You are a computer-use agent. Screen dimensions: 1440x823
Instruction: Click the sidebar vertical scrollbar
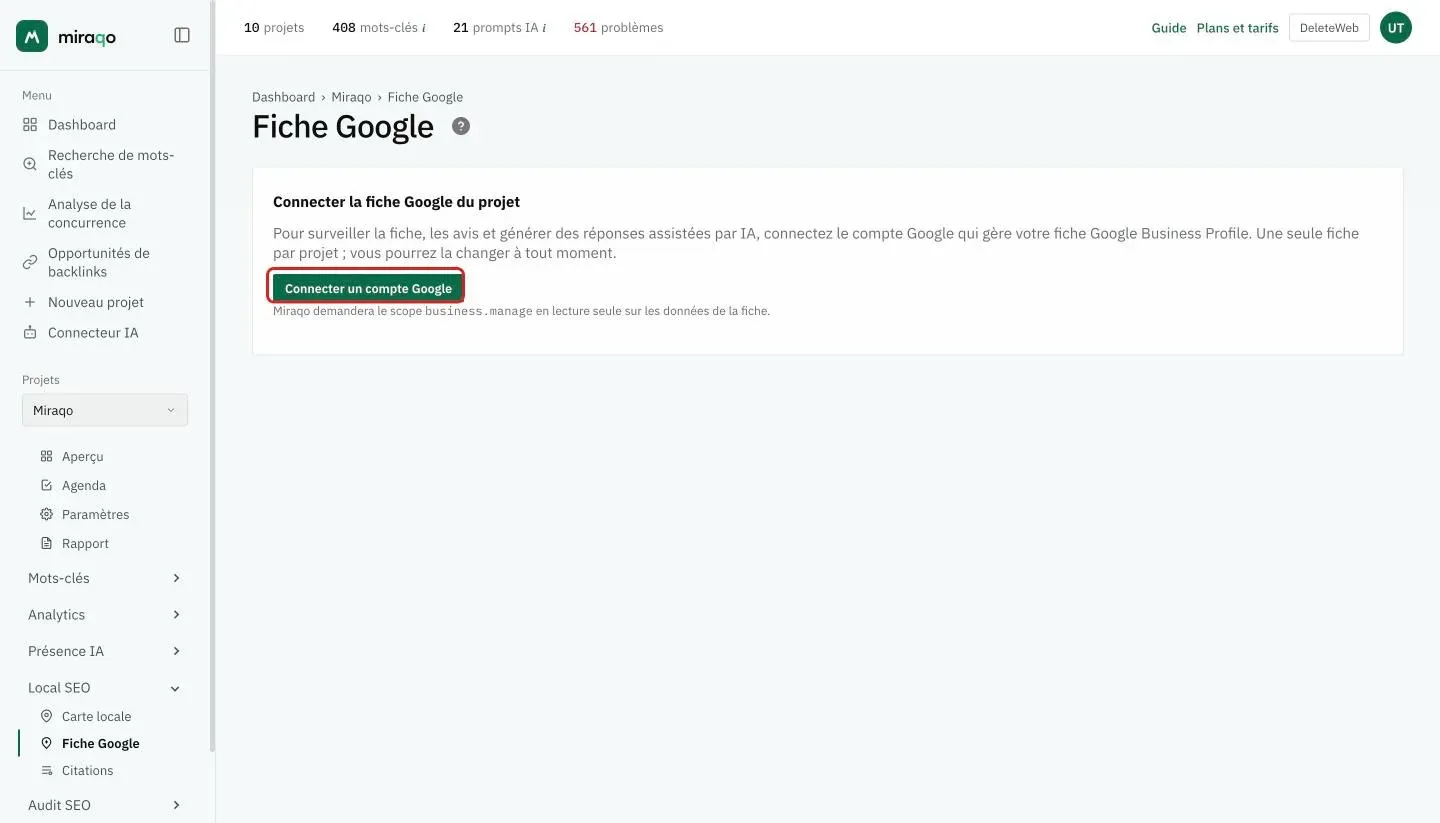point(212,375)
